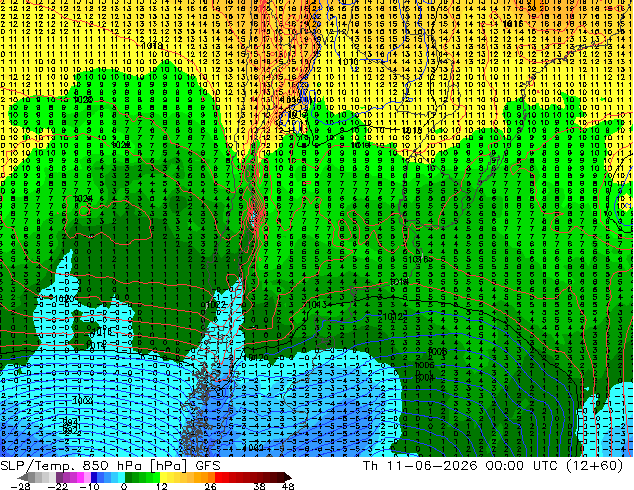
Task: Click the '-22' legend label
Action: (x=58, y=486)
